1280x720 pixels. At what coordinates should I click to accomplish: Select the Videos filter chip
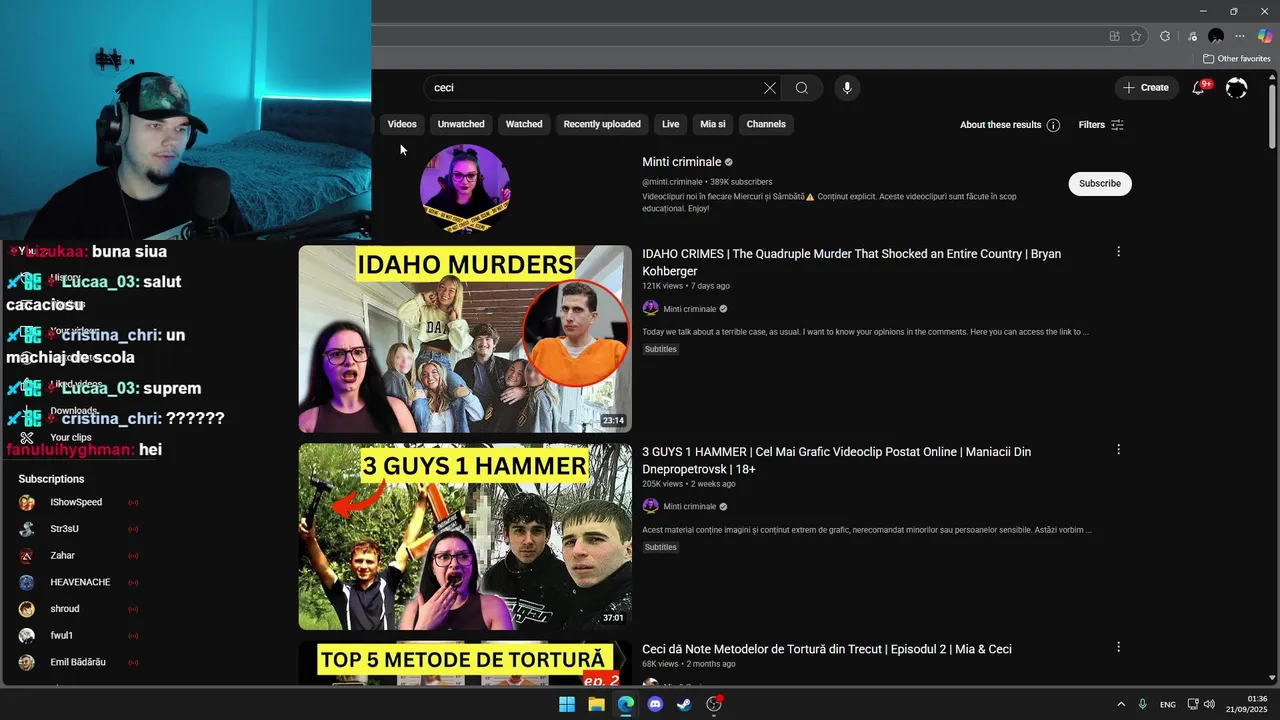402,124
